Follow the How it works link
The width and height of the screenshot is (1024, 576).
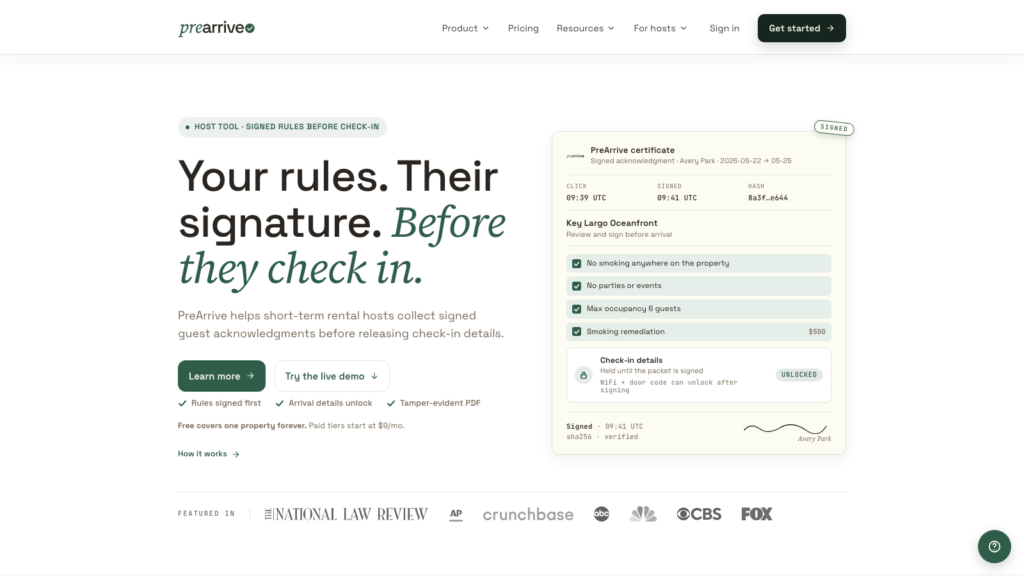[x=208, y=454]
